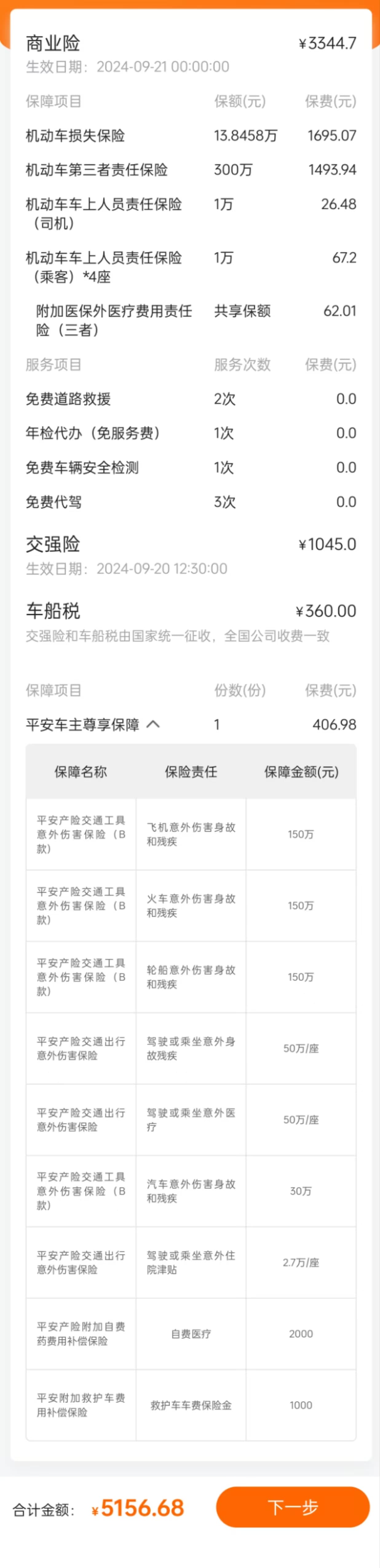Select the 机动车损失保险 row
The image size is (380, 1568).
[x=191, y=136]
